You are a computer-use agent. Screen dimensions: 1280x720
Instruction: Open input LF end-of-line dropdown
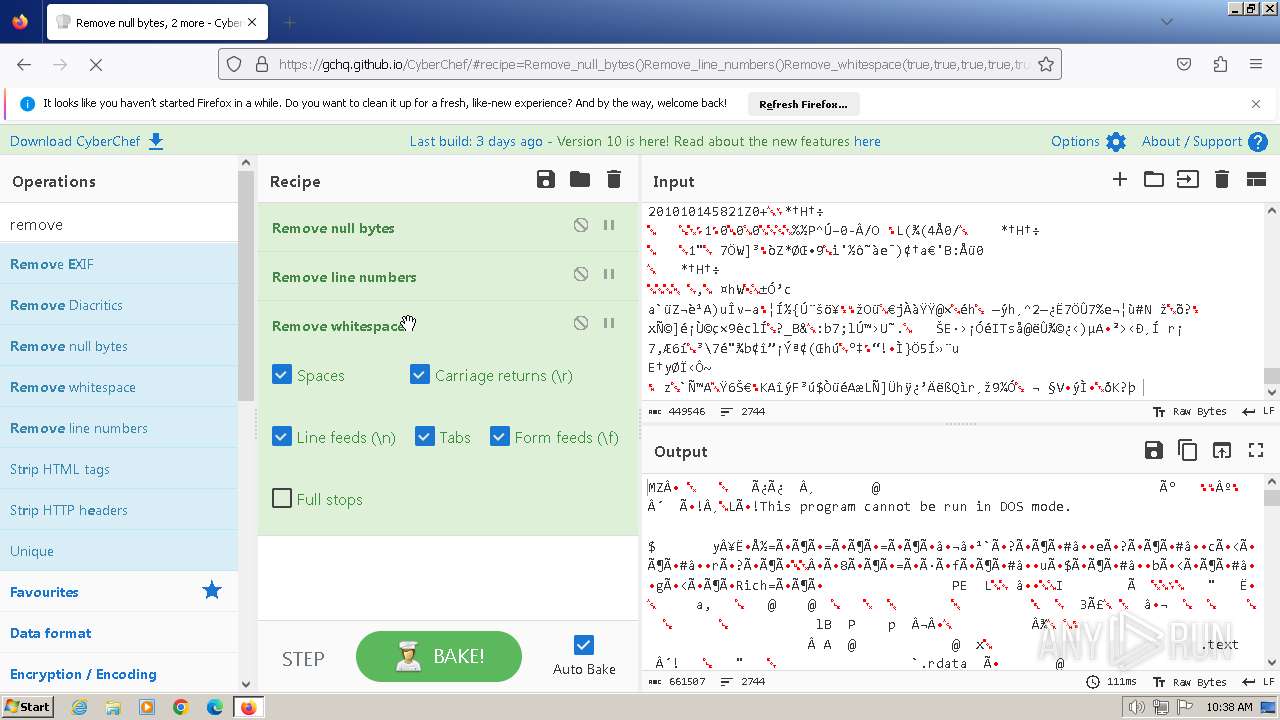pos(1256,411)
